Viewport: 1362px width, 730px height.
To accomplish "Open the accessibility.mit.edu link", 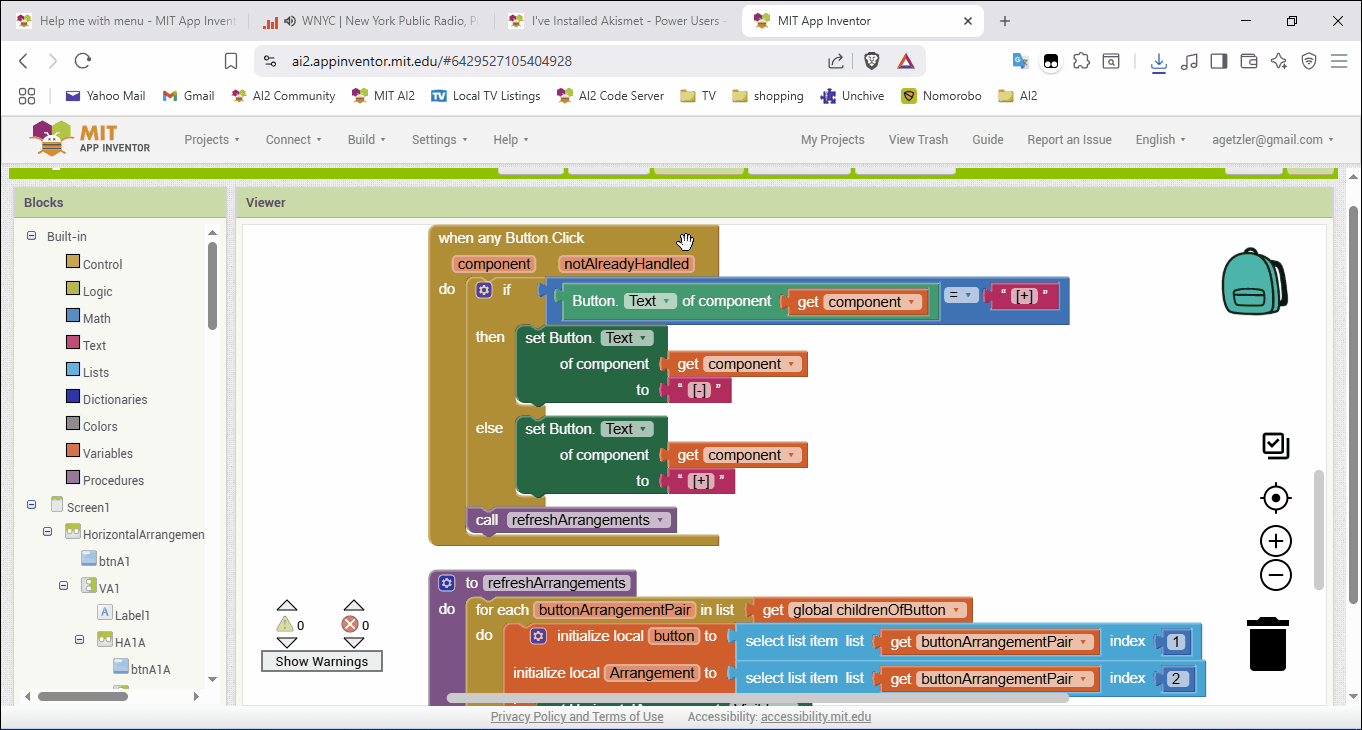I will [816, 716].
